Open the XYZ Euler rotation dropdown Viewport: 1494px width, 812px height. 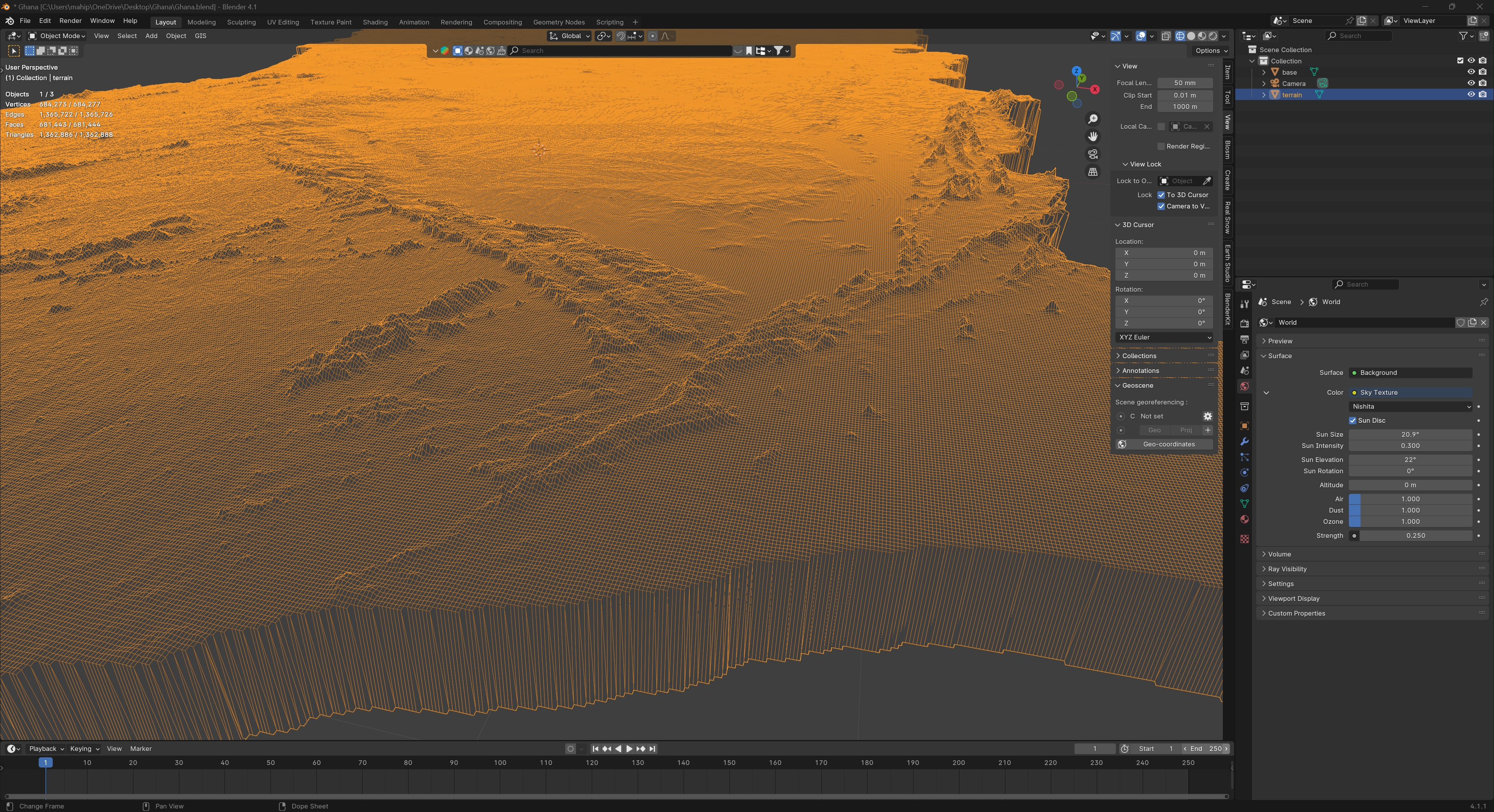tap(1164, 337)
